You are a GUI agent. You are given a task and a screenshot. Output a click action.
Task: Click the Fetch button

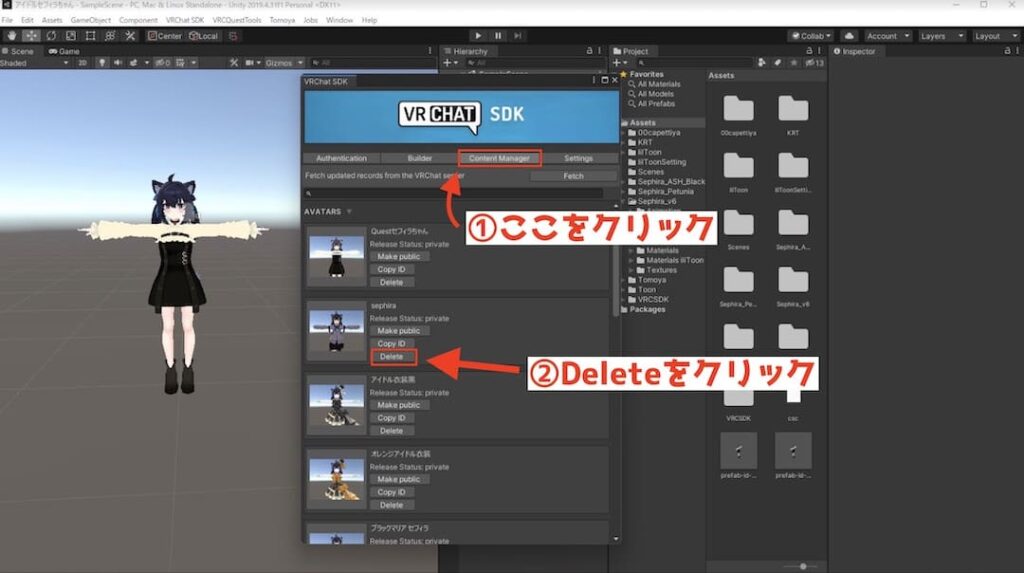click(x=573, y=176)
